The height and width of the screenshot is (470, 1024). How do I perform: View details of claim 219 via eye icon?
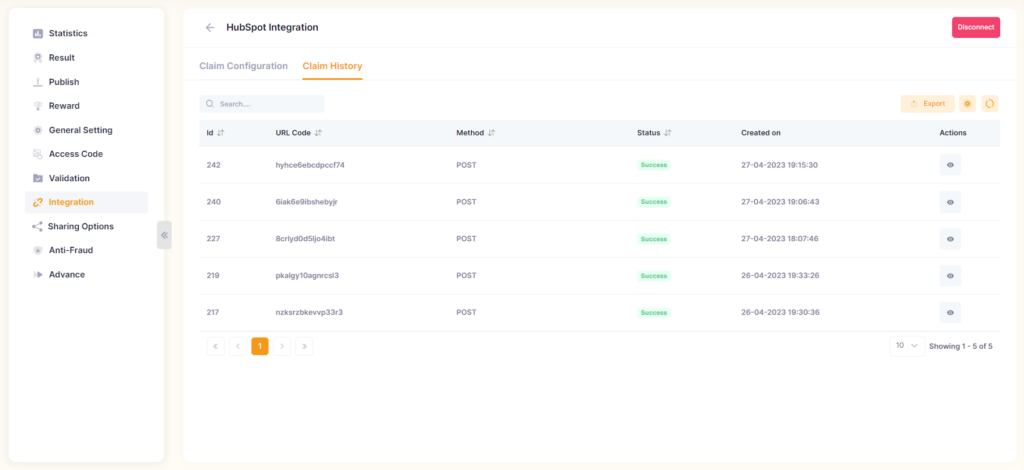click(x=950, y=276)
